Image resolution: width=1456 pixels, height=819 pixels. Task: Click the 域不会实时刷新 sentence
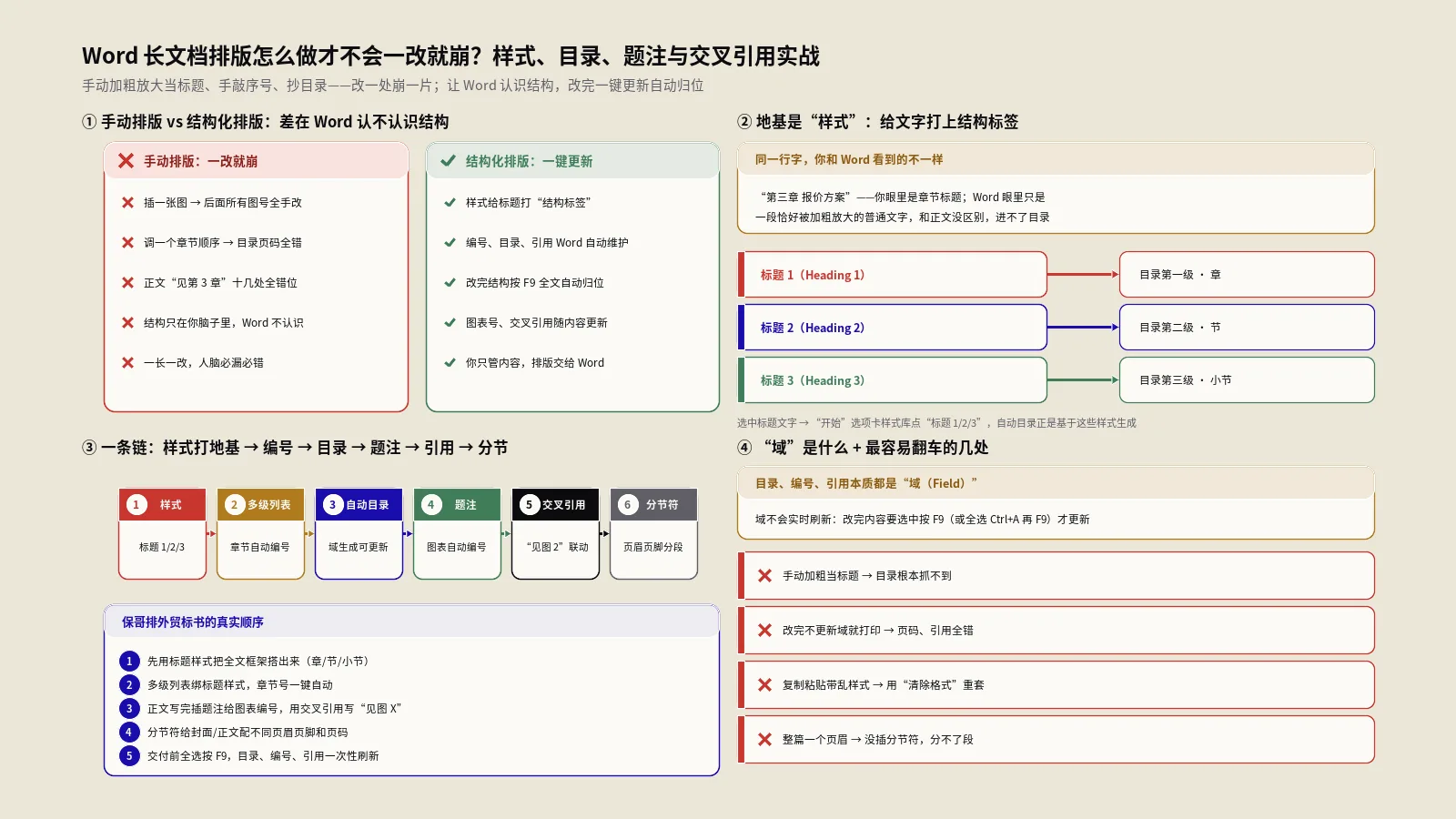pos(922,520)
